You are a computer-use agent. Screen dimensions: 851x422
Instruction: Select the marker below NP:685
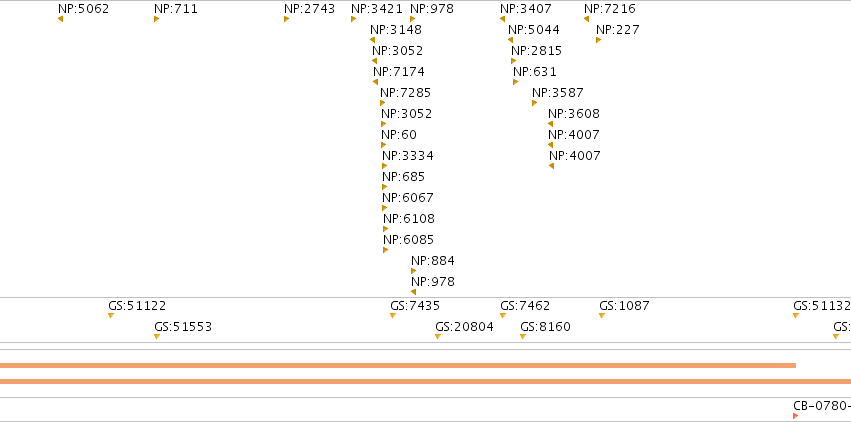point(384,187)
